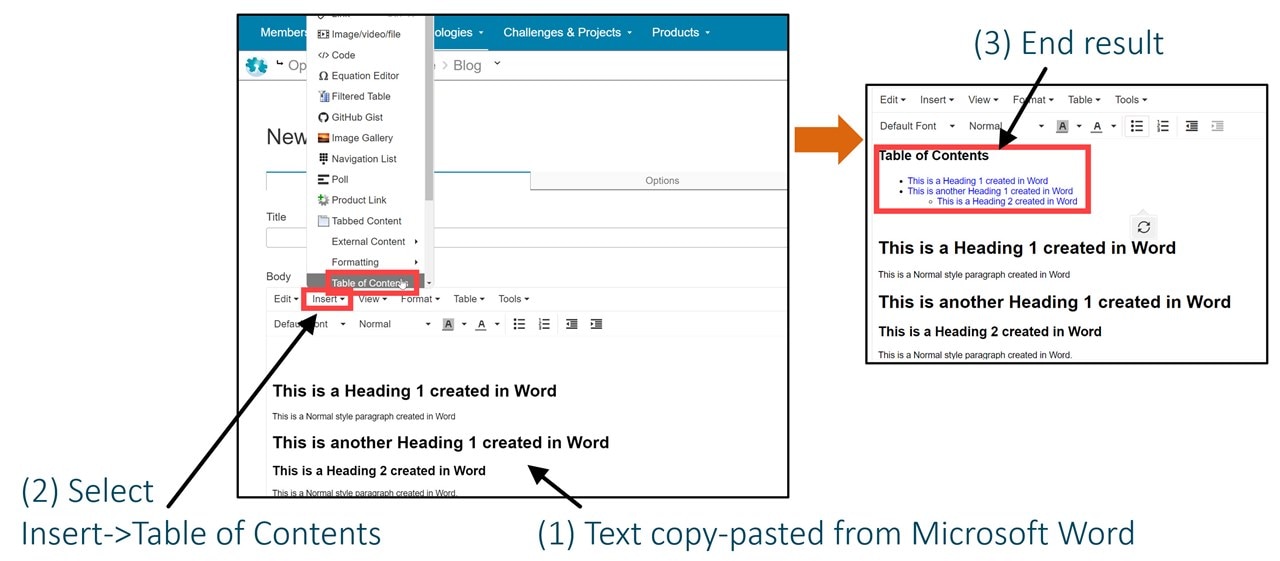The image size is (1280, 561).
Task: Open the Challenges & Projects navigation dropdown
Action: pyautogui.click(x=567, y=32)
